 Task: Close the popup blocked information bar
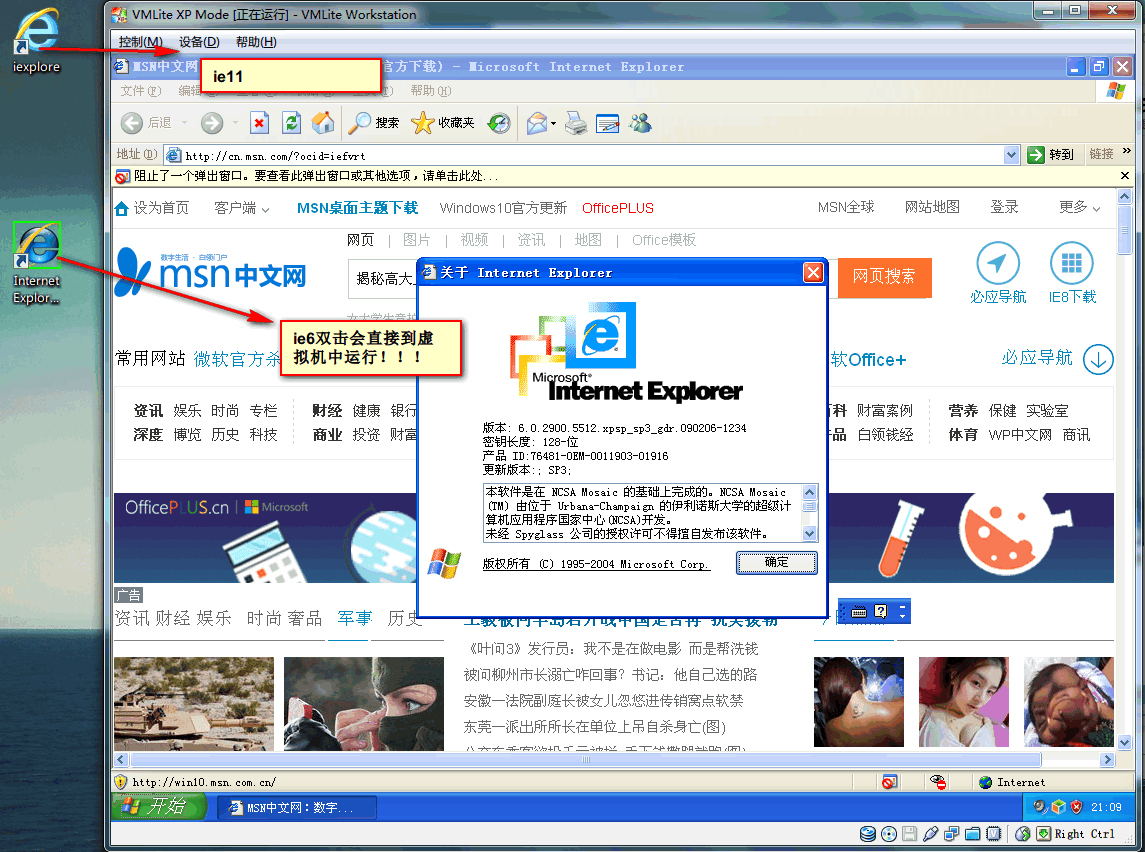[1125, 175]
